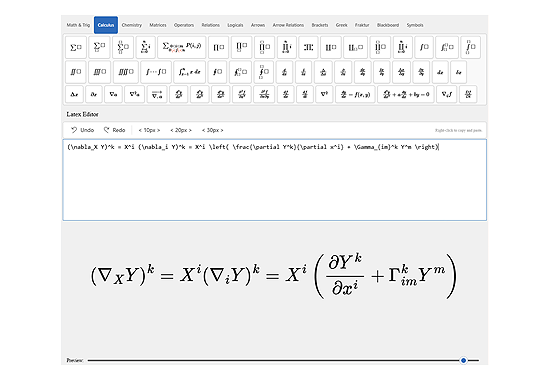Image resolution: width=550 pixels, height=380 pixels.
Task: Insert the dy/dx = f(x,y) equation template
Action: (355, 94)
